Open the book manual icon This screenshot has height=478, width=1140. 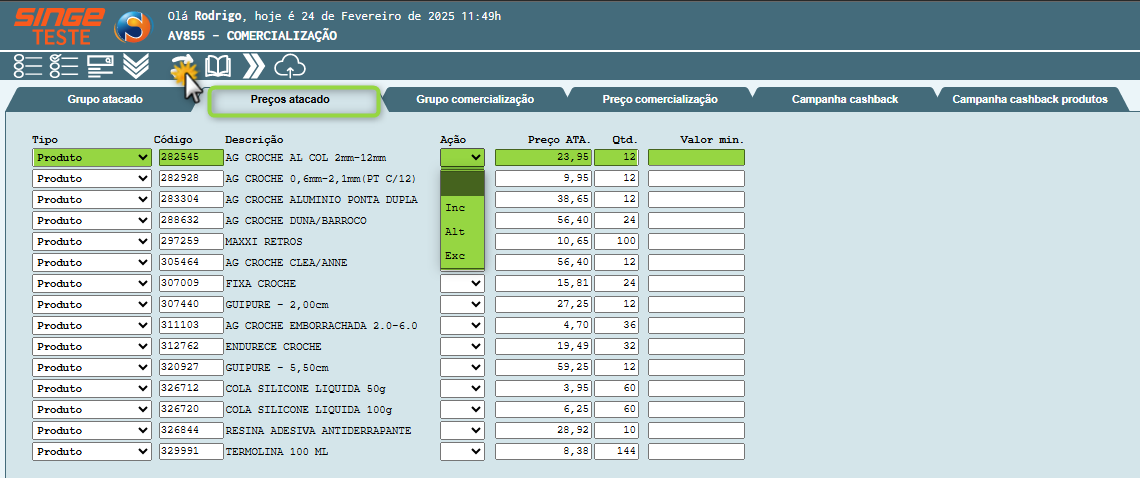[x=218, y=66]
